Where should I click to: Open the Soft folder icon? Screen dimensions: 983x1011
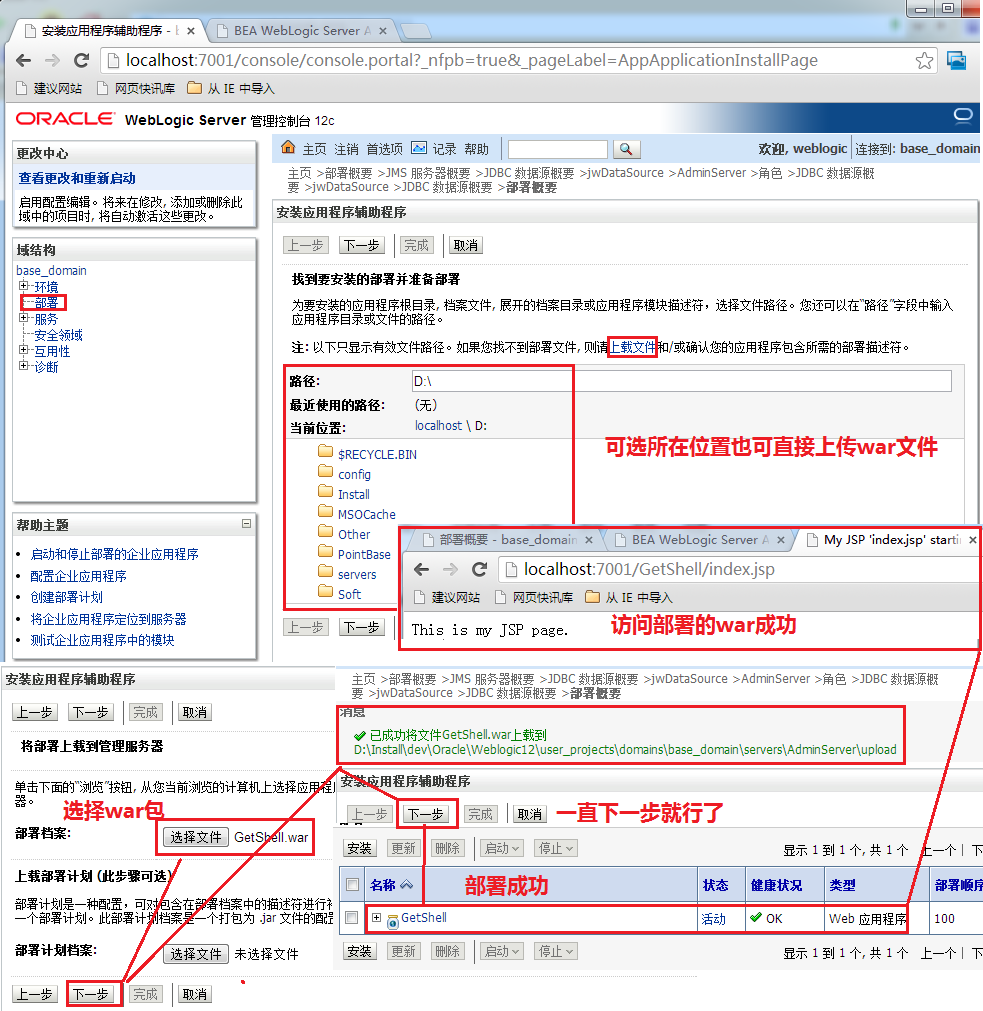(326, 591)
